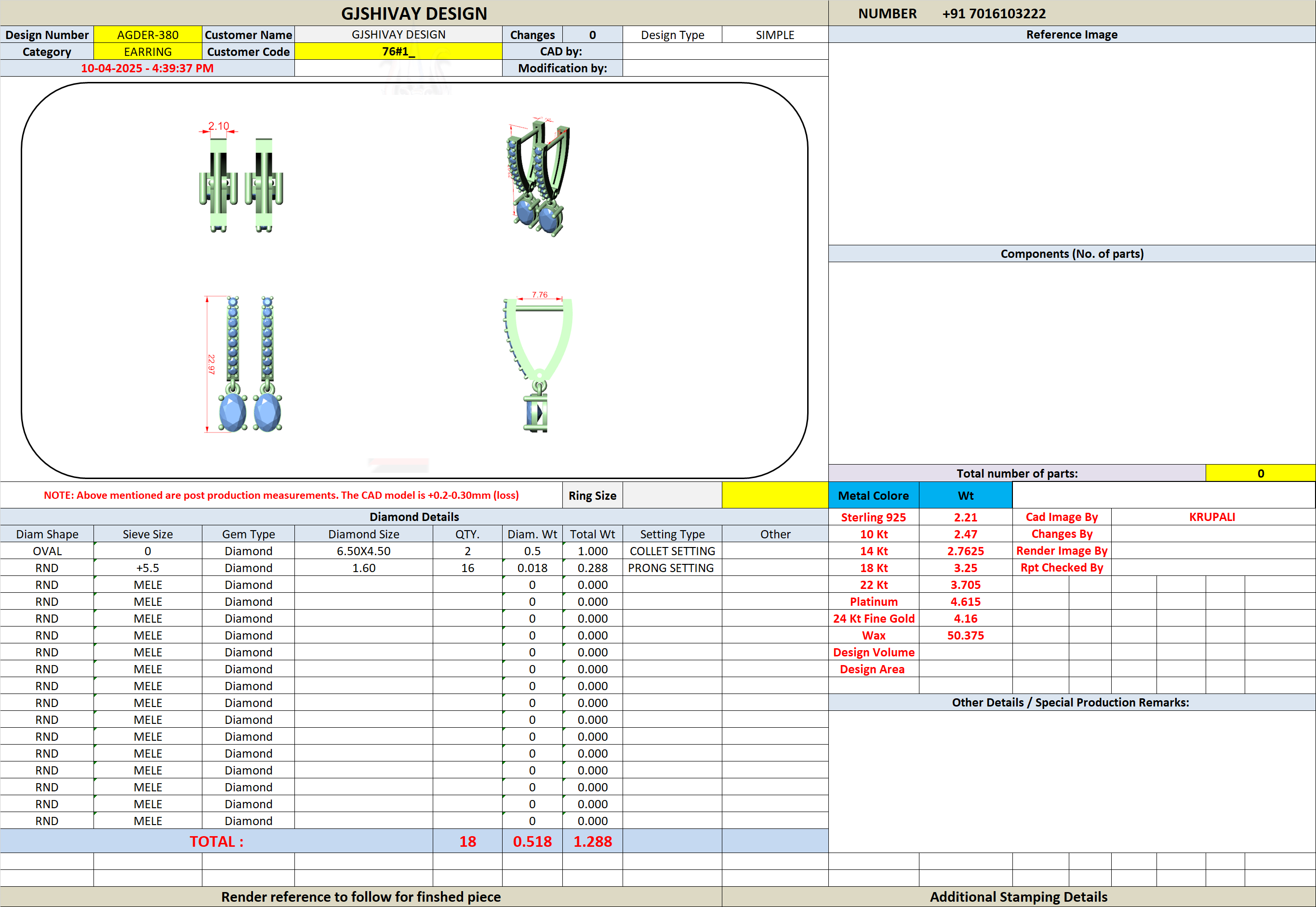The height and width of the screenshot is (907, 1316).
Task: Click the COLLET SETTING cell
Action: tap(672, 551)
